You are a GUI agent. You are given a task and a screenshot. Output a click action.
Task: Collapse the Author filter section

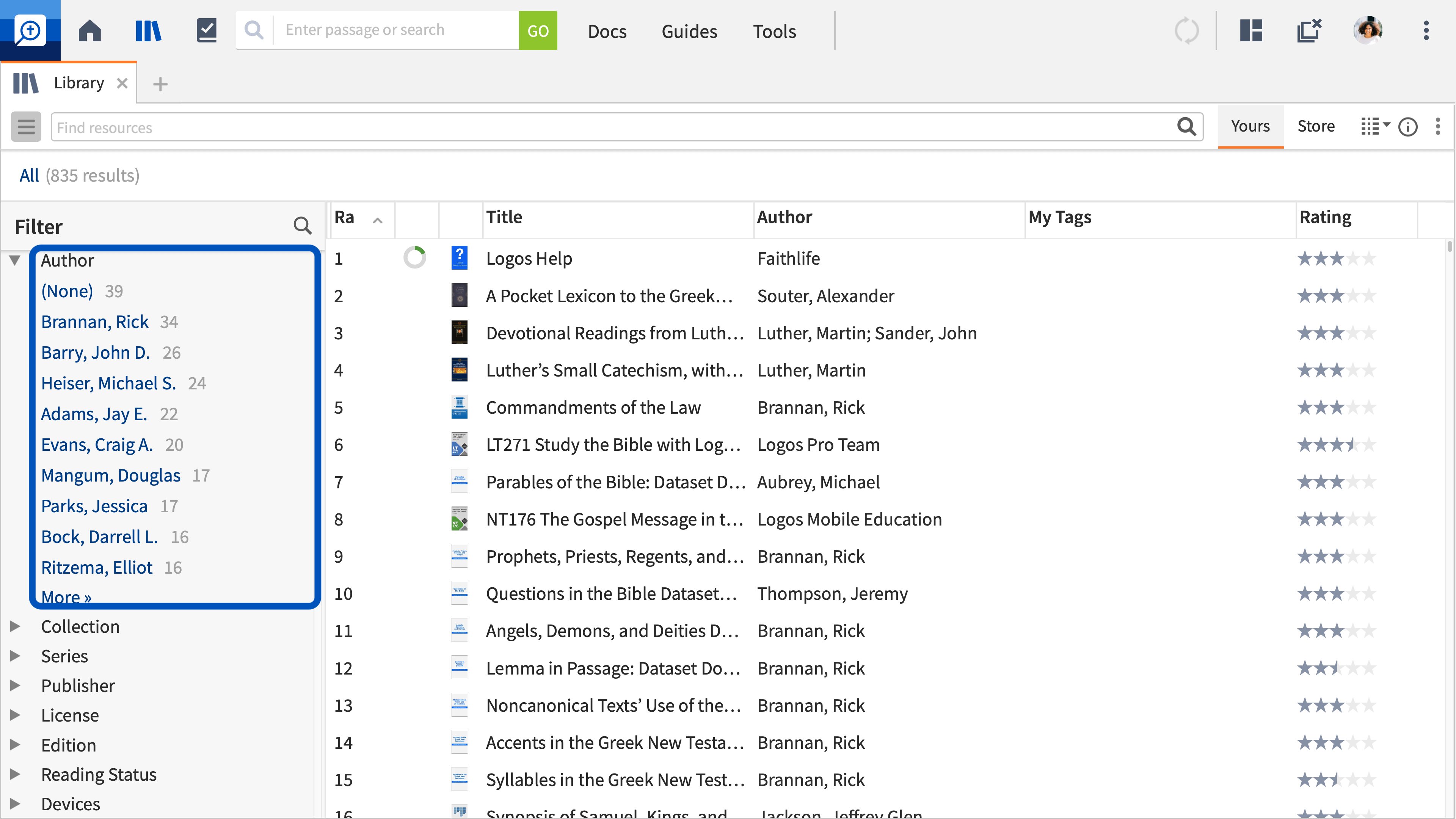15,260
